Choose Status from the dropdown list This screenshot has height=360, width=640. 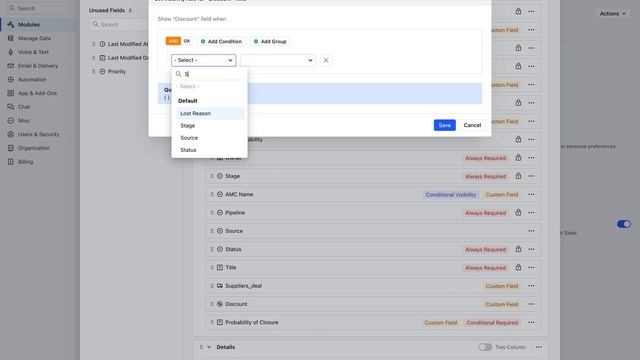[210, 150]
